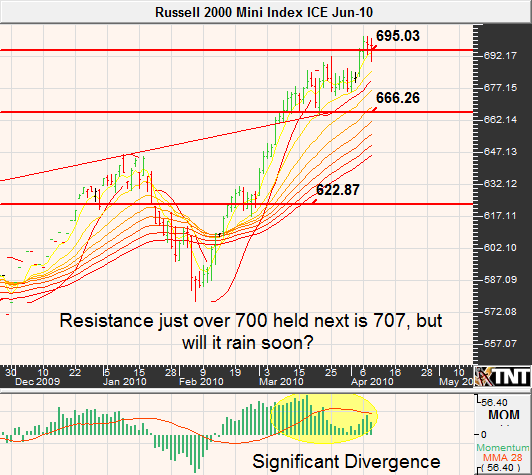The image size is (532, 475).
Task: Click the 602.10 price axis value
Action: [500, 247]
